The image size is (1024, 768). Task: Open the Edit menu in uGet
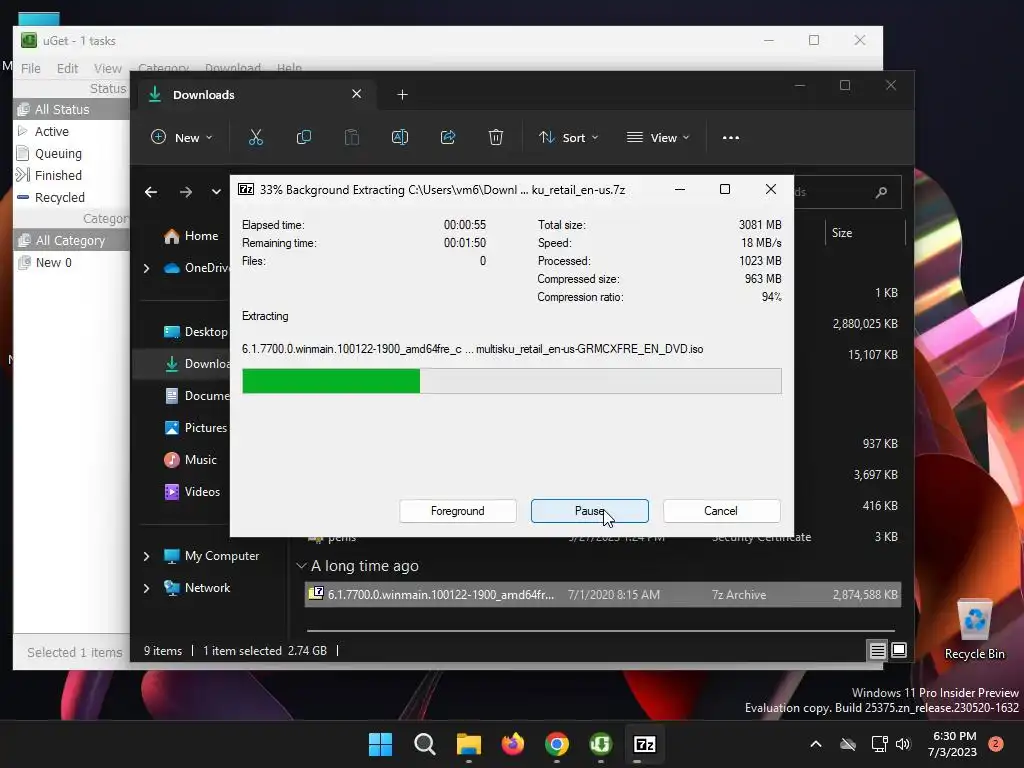click(x=67, y=68)
